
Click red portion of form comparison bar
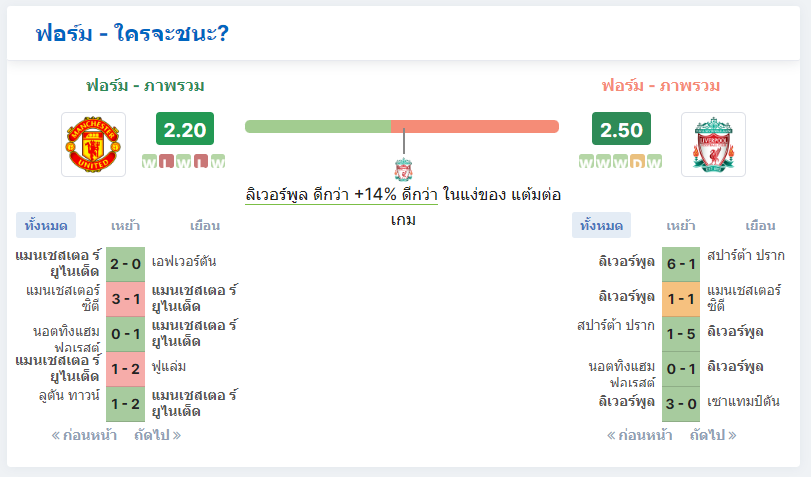(x=475, y=126)
